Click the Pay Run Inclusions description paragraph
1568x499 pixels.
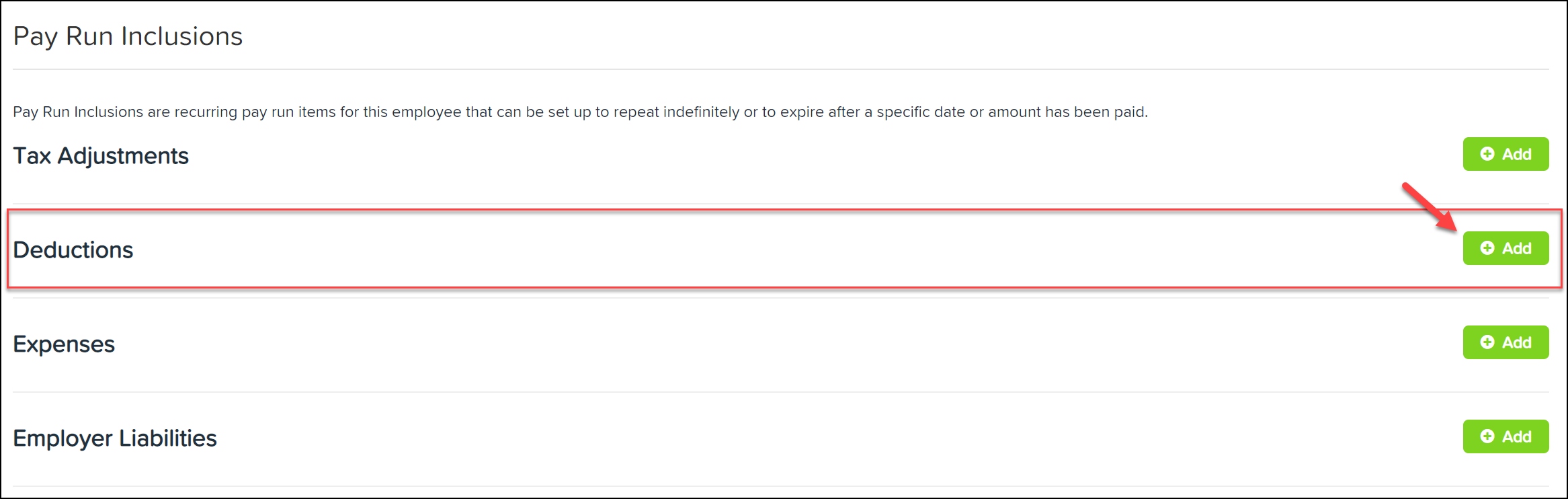pos(579,112)
